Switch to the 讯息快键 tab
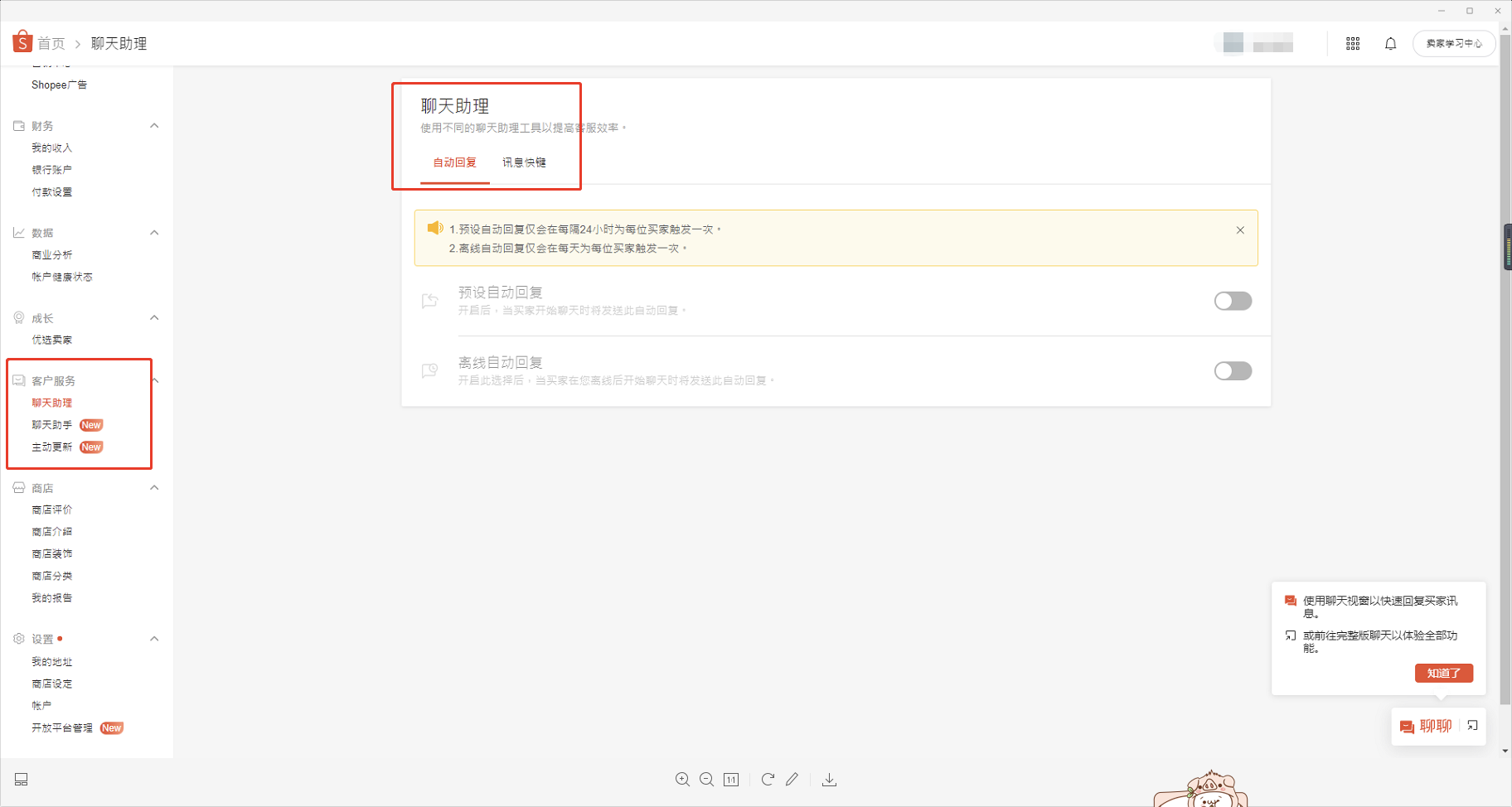 click(x=524, y=162)
